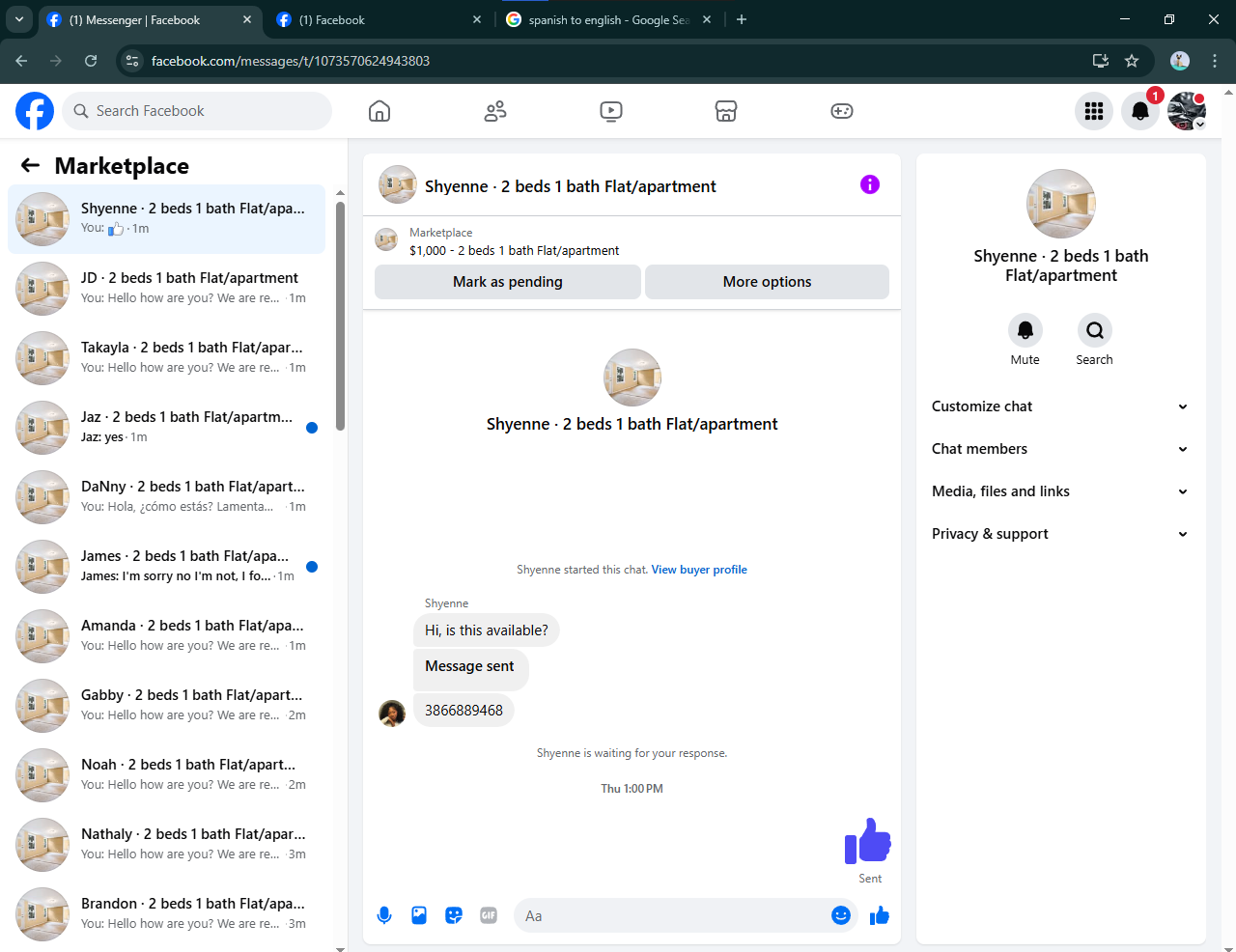Search in conversation with magnifier icon
Viewport: 1236px width, 952px height.
coord(1095,330)
